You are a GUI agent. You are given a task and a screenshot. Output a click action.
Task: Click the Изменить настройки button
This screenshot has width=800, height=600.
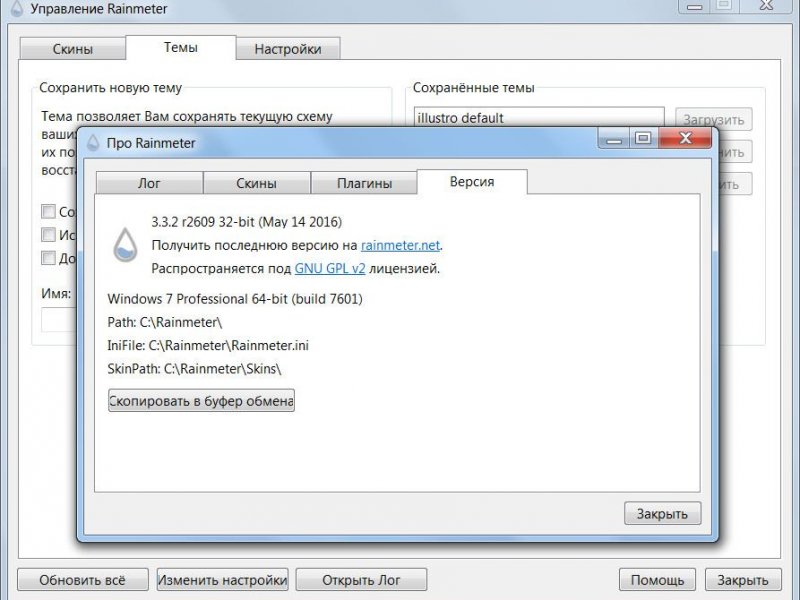tap(222, 580)
